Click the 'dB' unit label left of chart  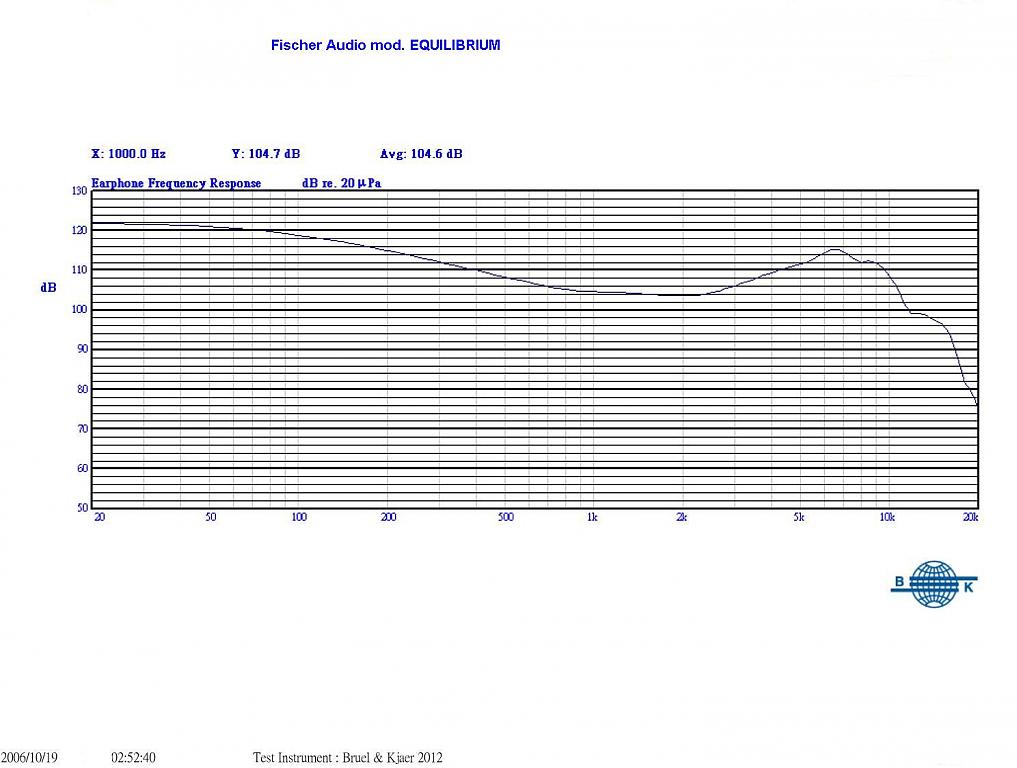[48, 287]
